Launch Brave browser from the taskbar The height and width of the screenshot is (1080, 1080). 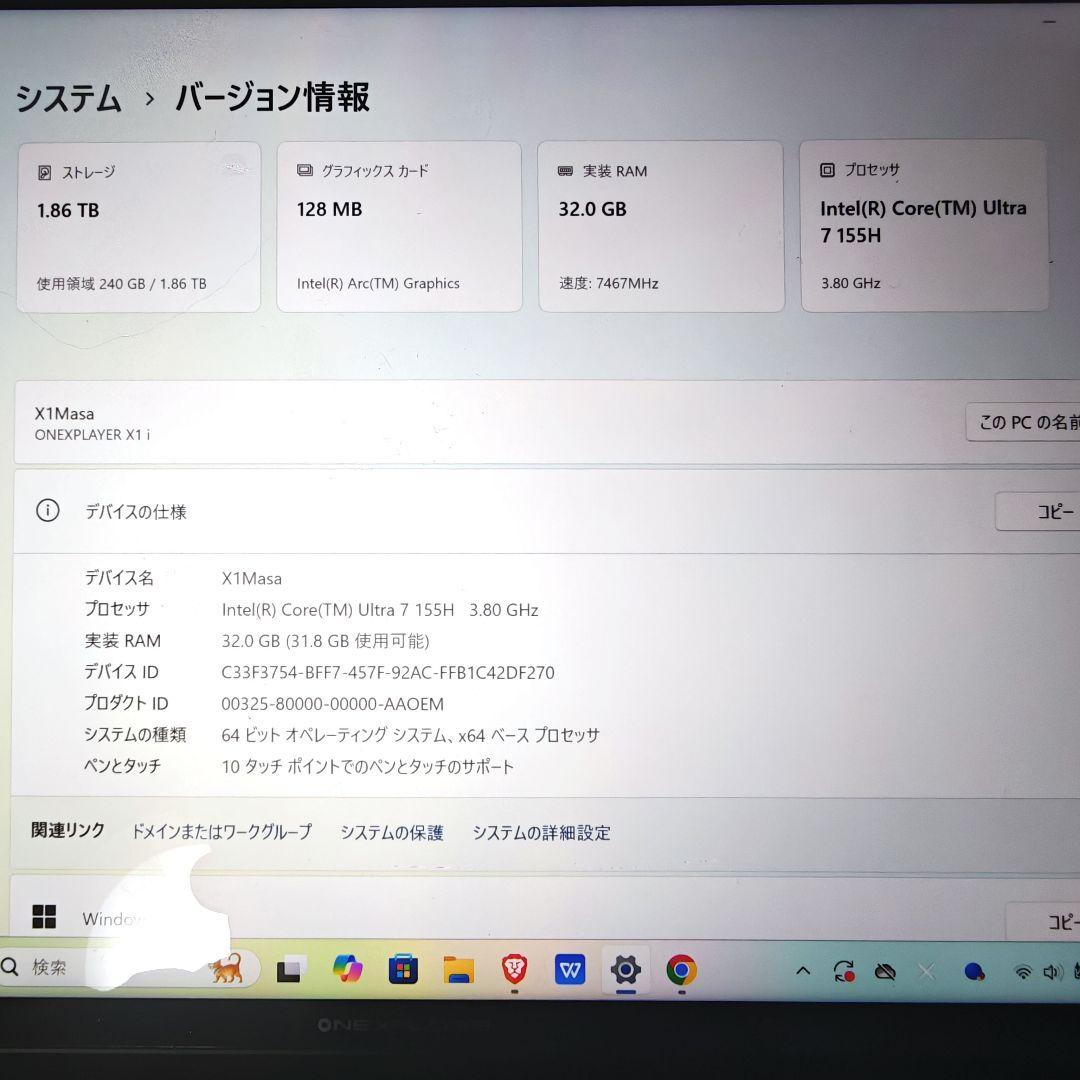[x=513, y=968]
